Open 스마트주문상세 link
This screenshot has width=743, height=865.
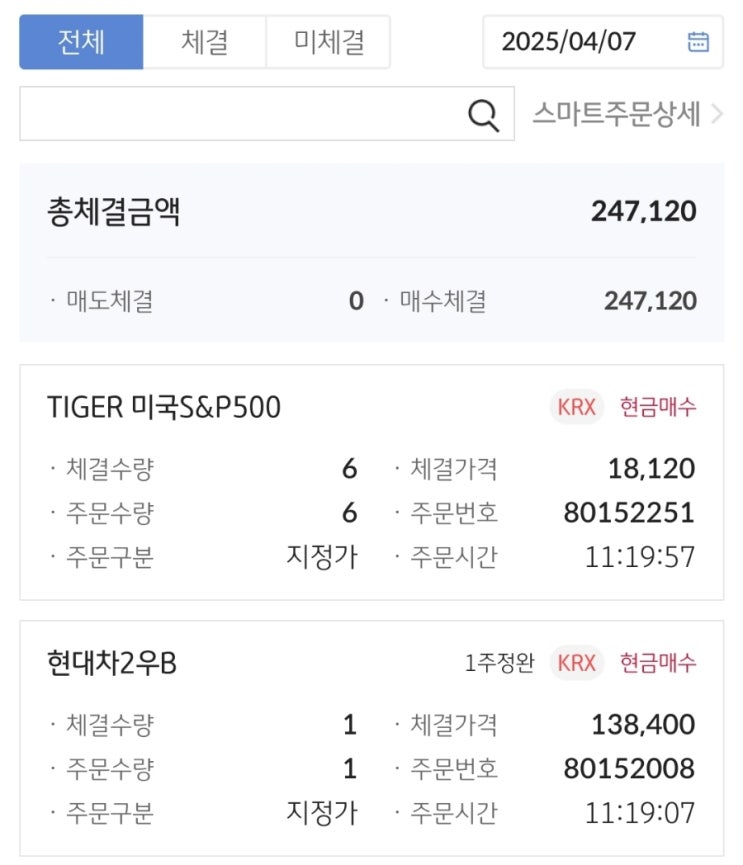(x=616, y=114)
